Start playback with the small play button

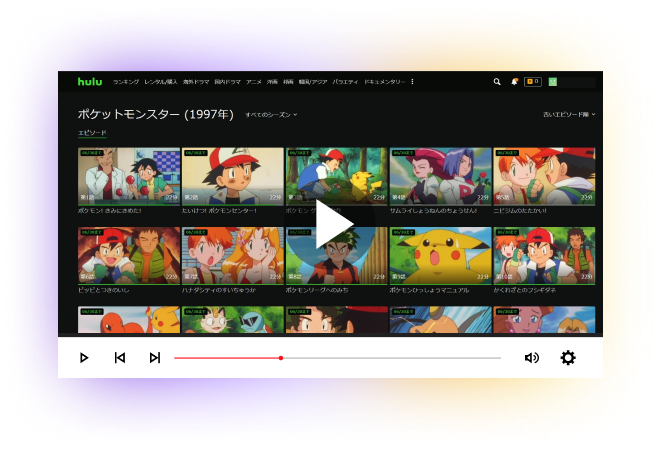click(x=84, y=358)
